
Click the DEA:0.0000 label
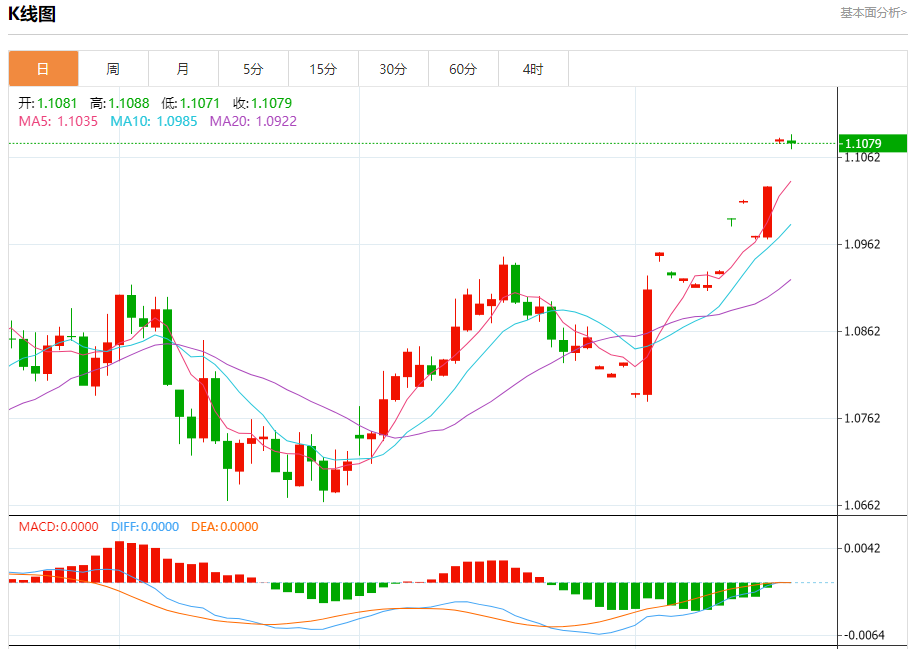(x=225, y=527)
